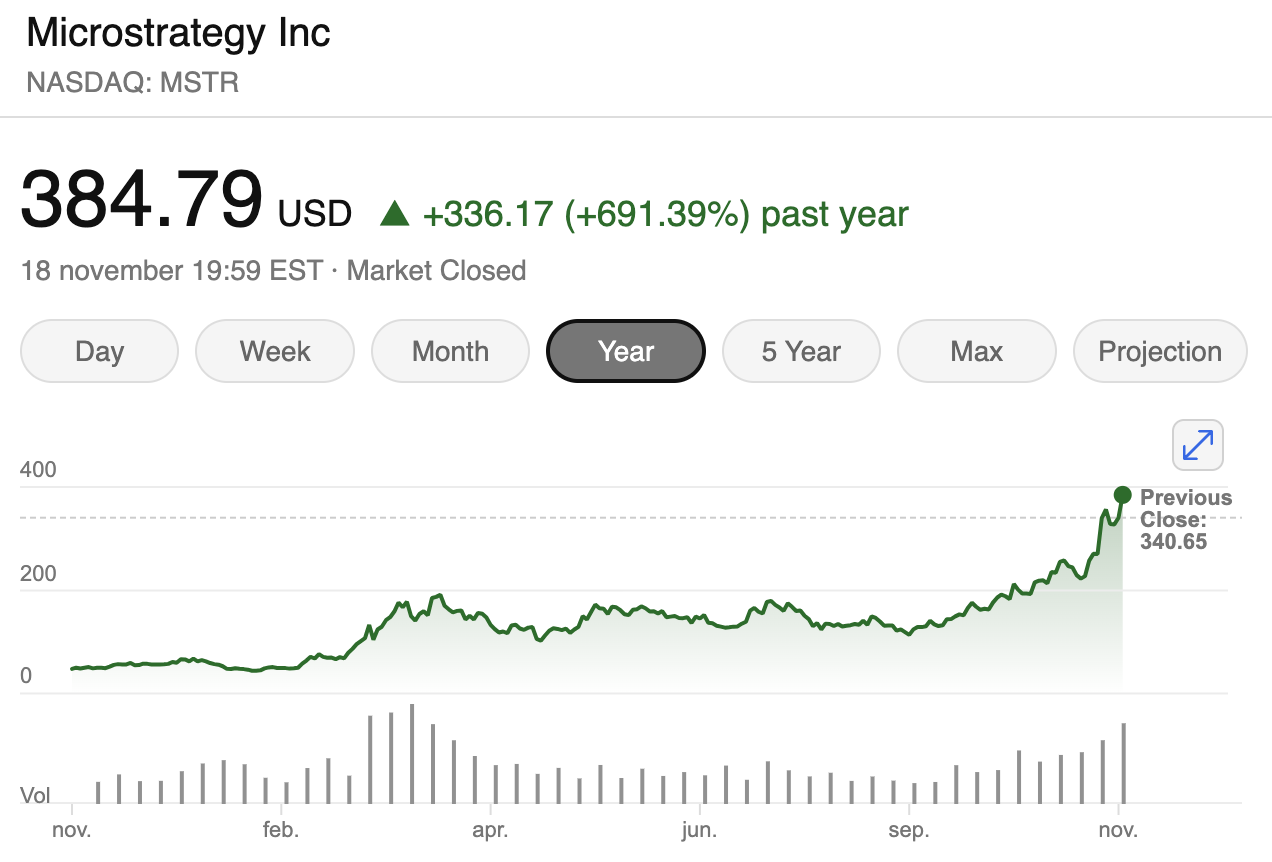Select the Year range tab
Image resolution: width=1272 pixels, height=862 pixels.
[x=626, y=351]
